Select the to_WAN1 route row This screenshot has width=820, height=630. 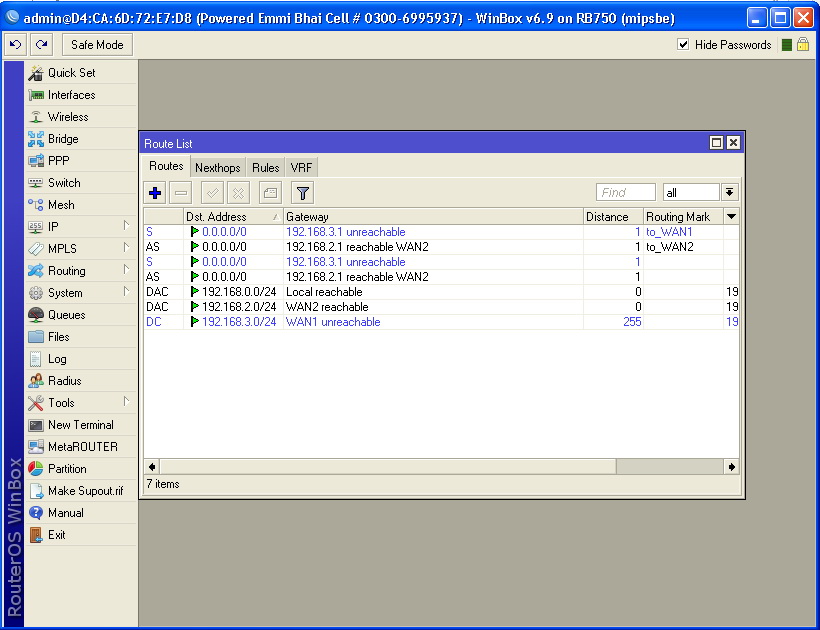[441, 232]
